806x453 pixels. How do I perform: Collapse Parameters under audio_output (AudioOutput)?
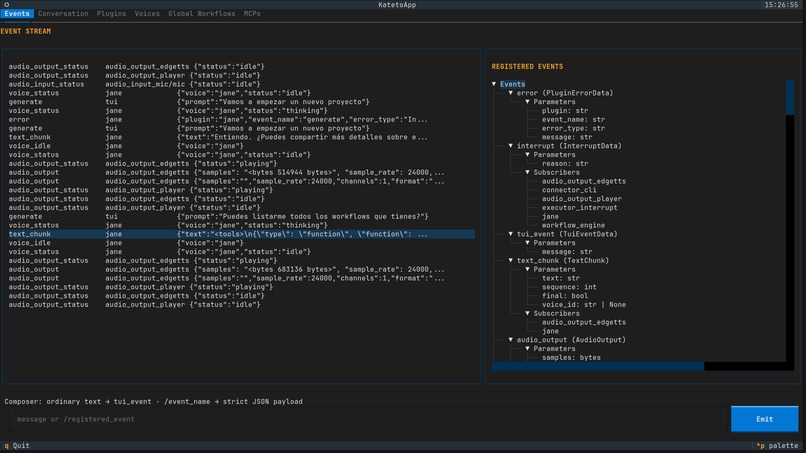[527, 349]
